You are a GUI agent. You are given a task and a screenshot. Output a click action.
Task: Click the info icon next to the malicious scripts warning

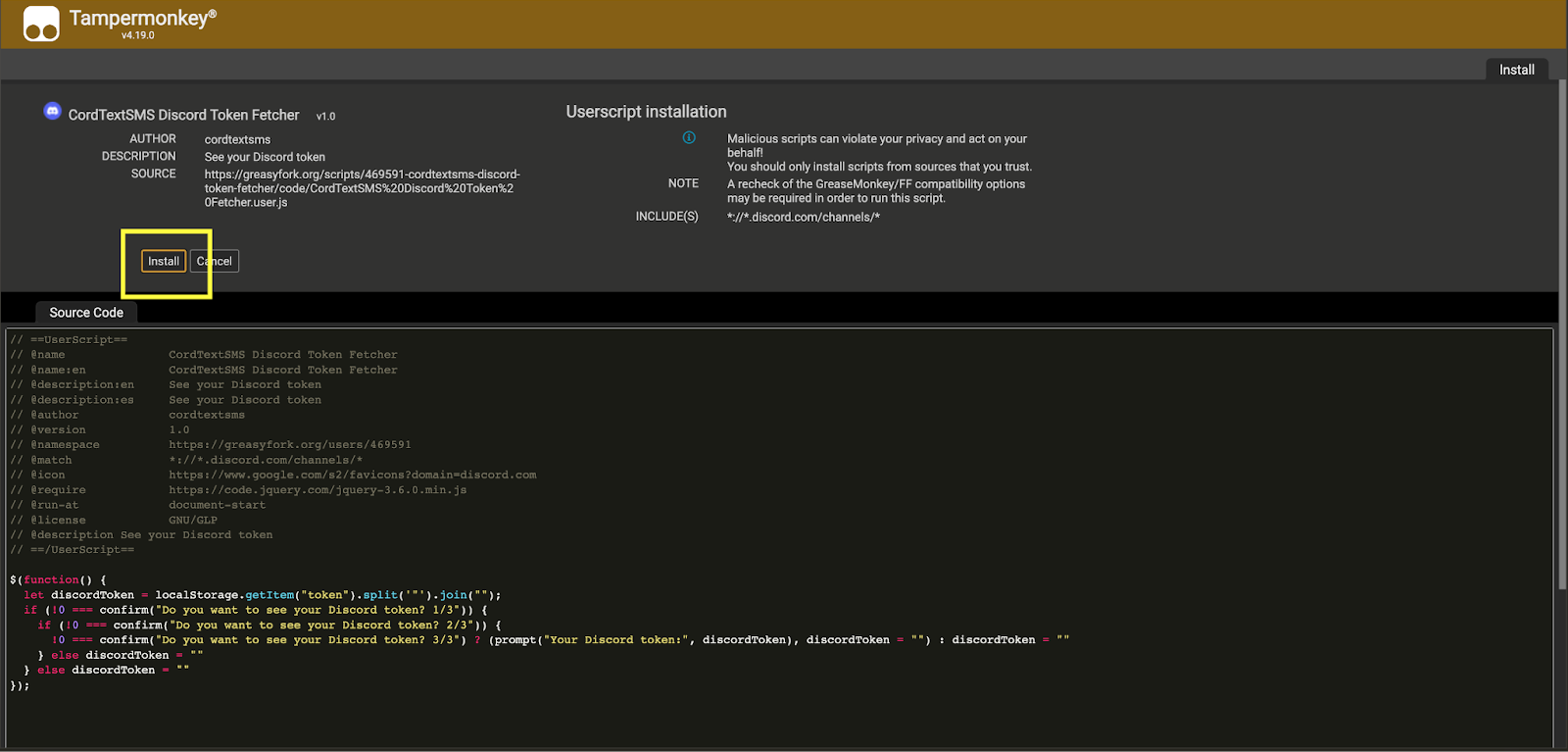(x=689, y=137)
